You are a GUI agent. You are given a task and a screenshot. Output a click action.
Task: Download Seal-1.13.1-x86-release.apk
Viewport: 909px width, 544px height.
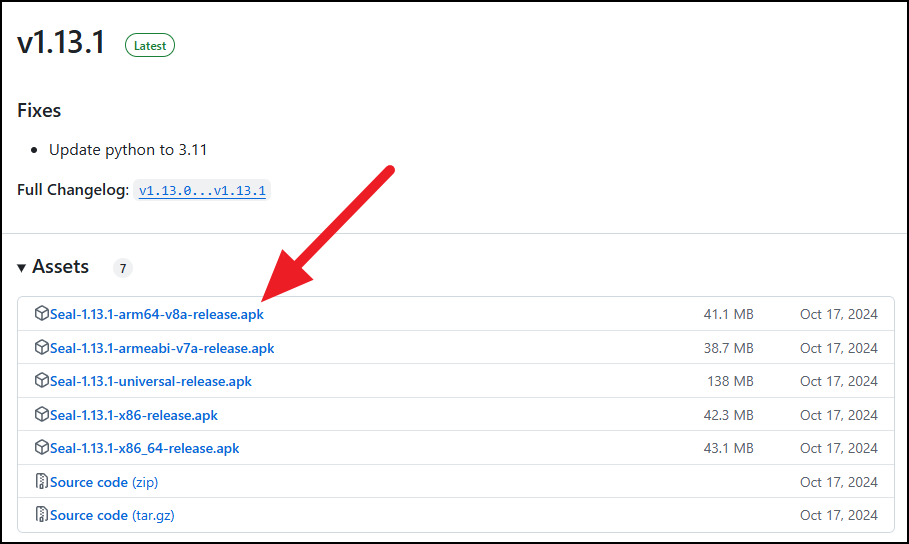tap(134, 415)
